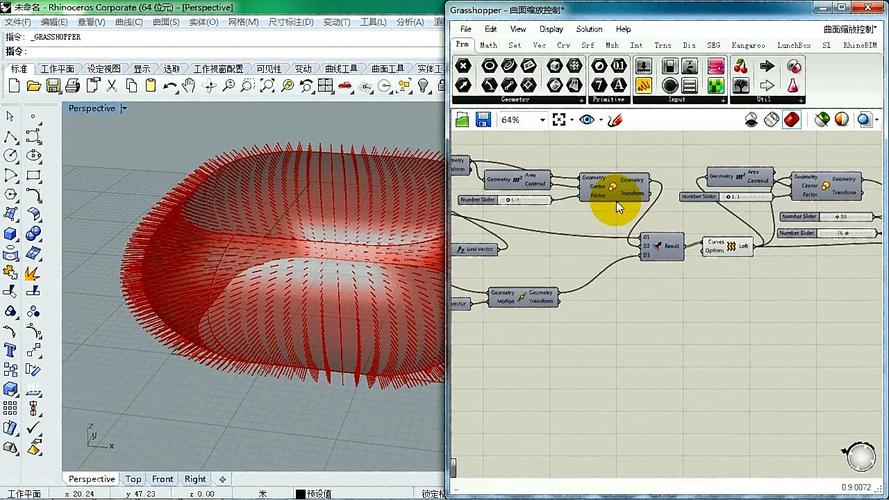The image size is (889, 500).
Task: Toggle the red shaded preview mode button
Action: click(791, 120)
